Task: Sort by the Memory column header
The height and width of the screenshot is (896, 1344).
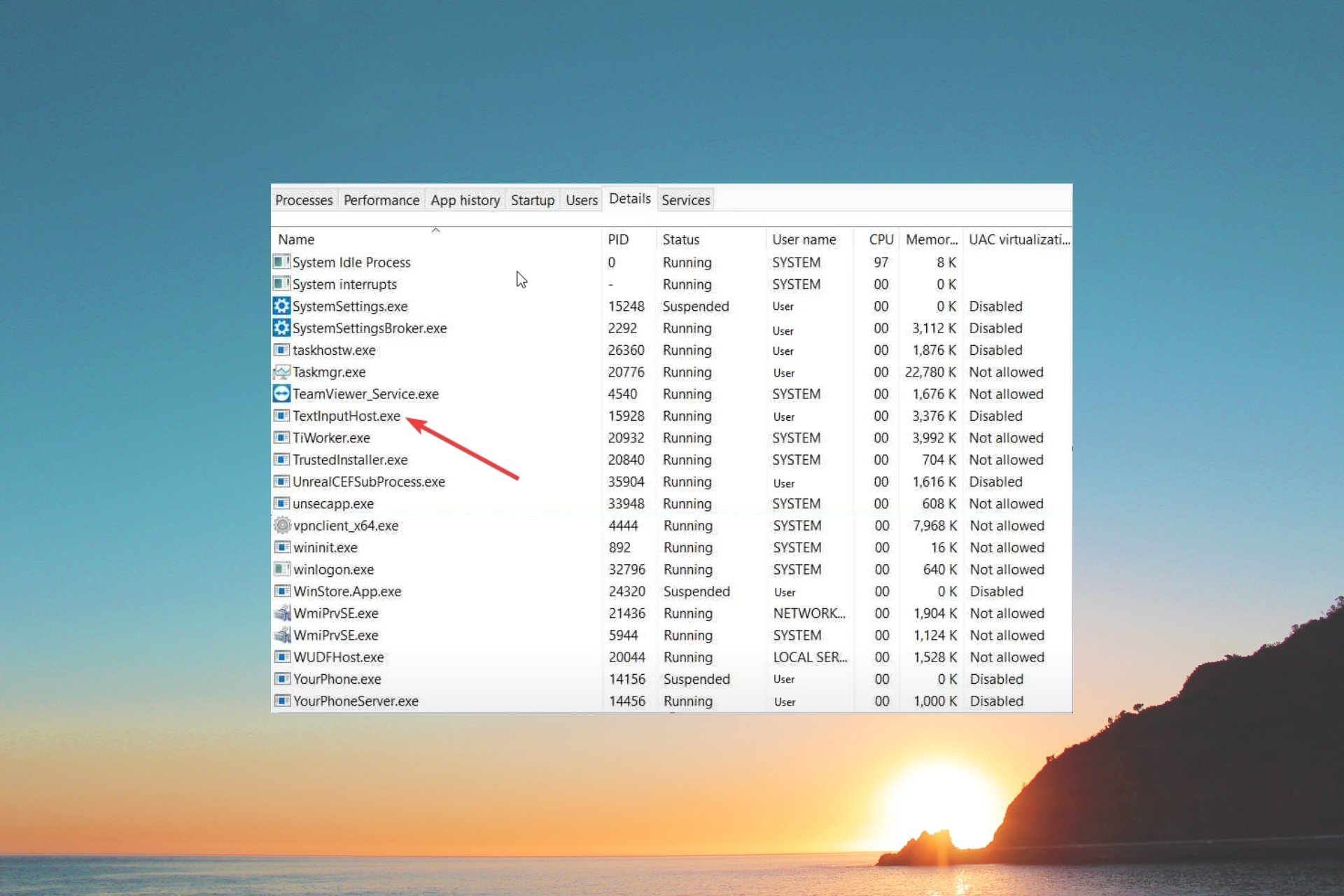Action: (932, 239)
